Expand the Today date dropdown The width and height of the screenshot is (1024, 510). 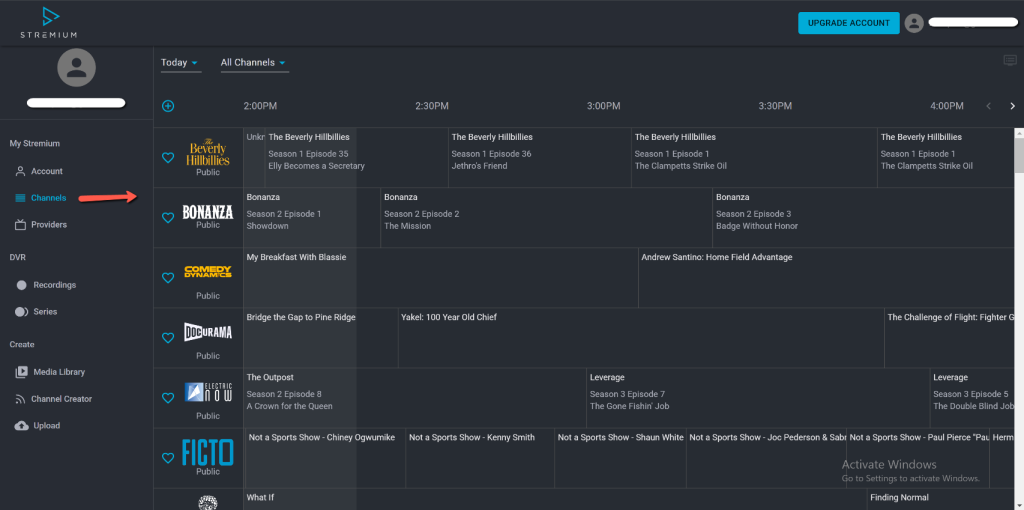click(x=180, y=63)
